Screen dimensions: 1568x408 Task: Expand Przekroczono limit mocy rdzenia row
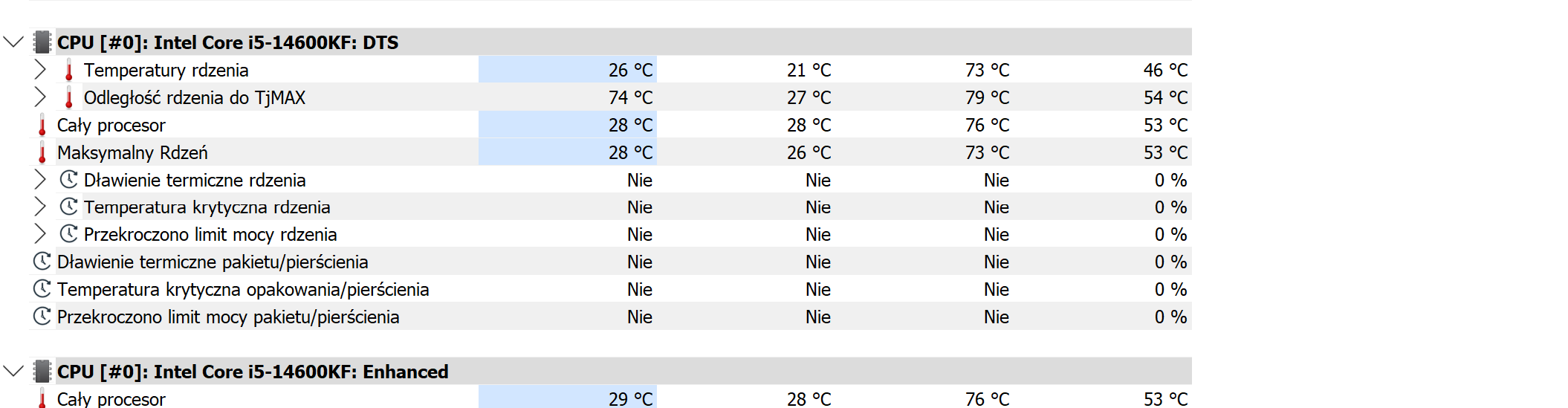pos(40,234)
